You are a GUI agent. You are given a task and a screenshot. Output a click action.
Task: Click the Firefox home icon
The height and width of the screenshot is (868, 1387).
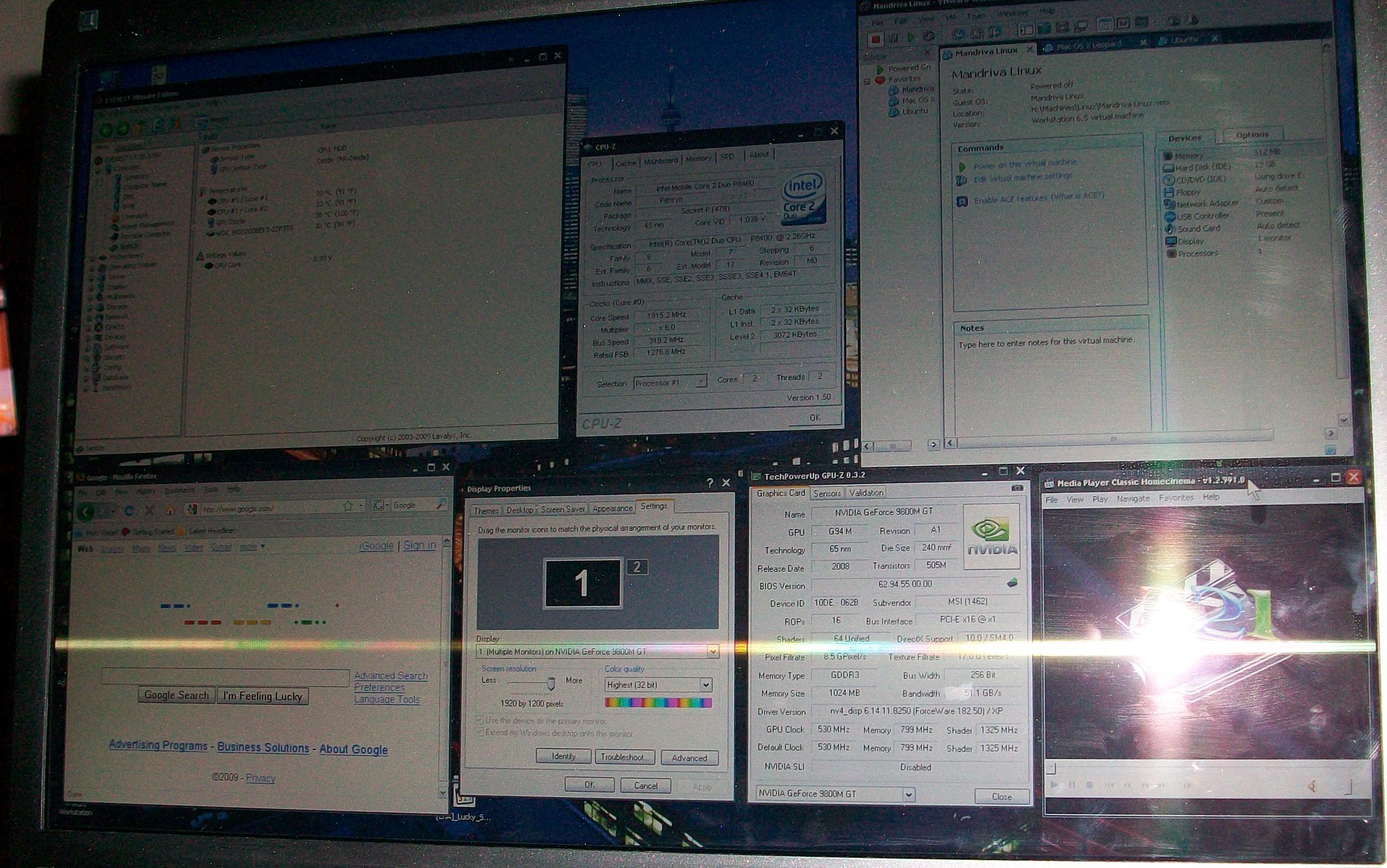pos(170,510)
